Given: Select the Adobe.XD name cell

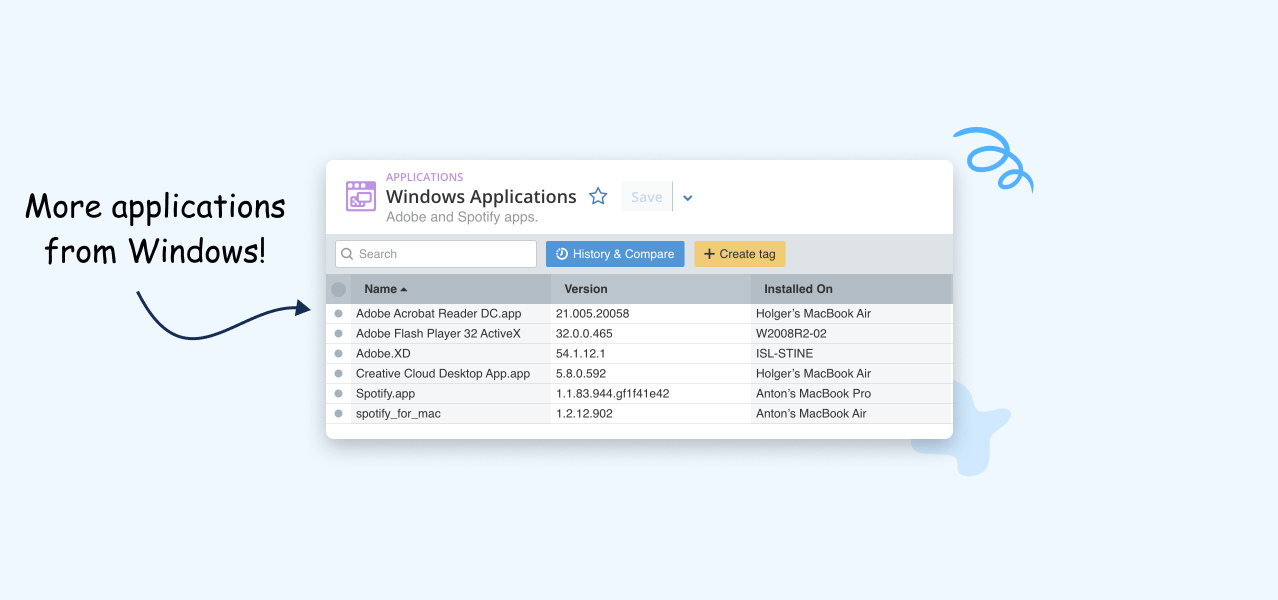Looking at the screenshot, I should (x=451, y=353).
